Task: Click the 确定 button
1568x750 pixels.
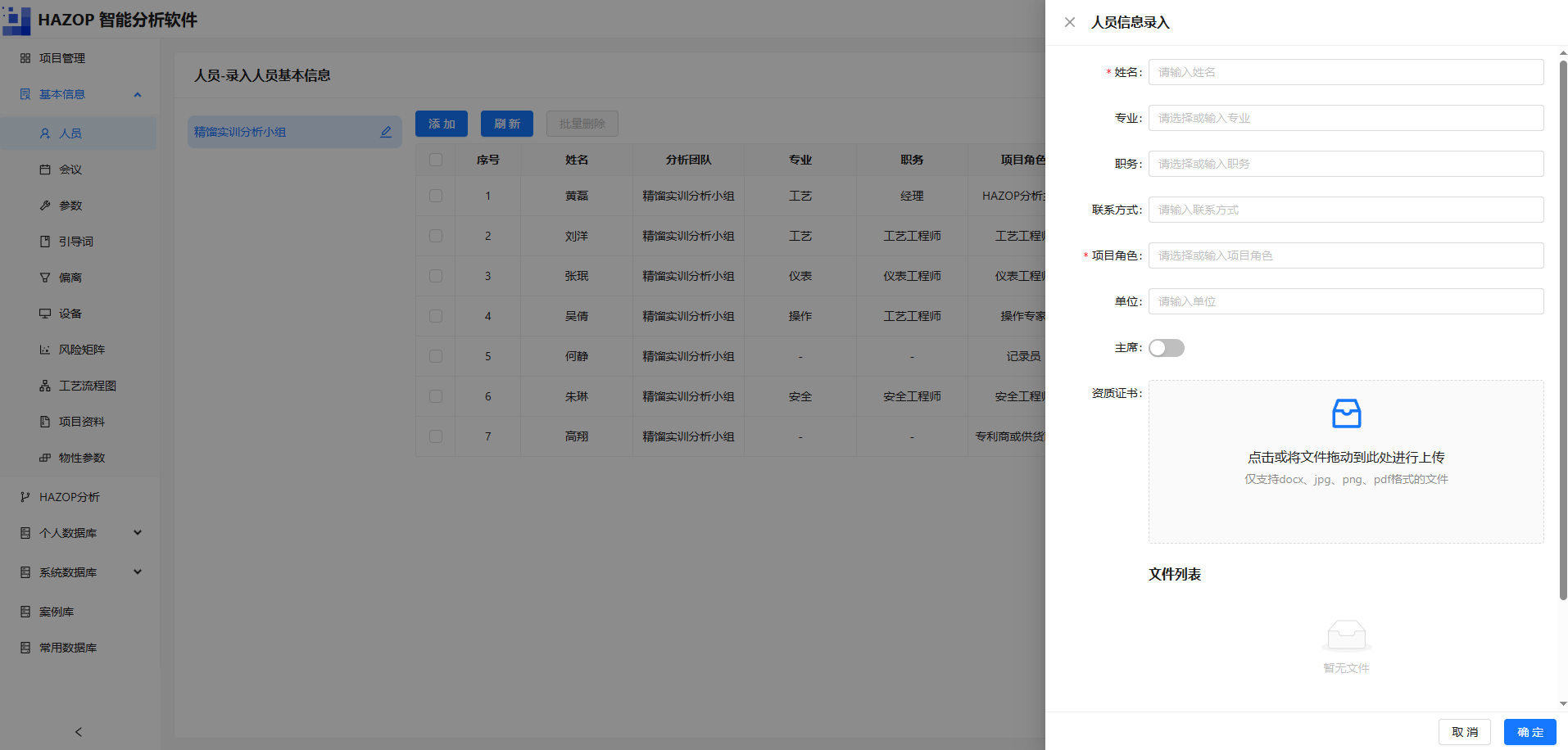Action: coord(1530,732)
